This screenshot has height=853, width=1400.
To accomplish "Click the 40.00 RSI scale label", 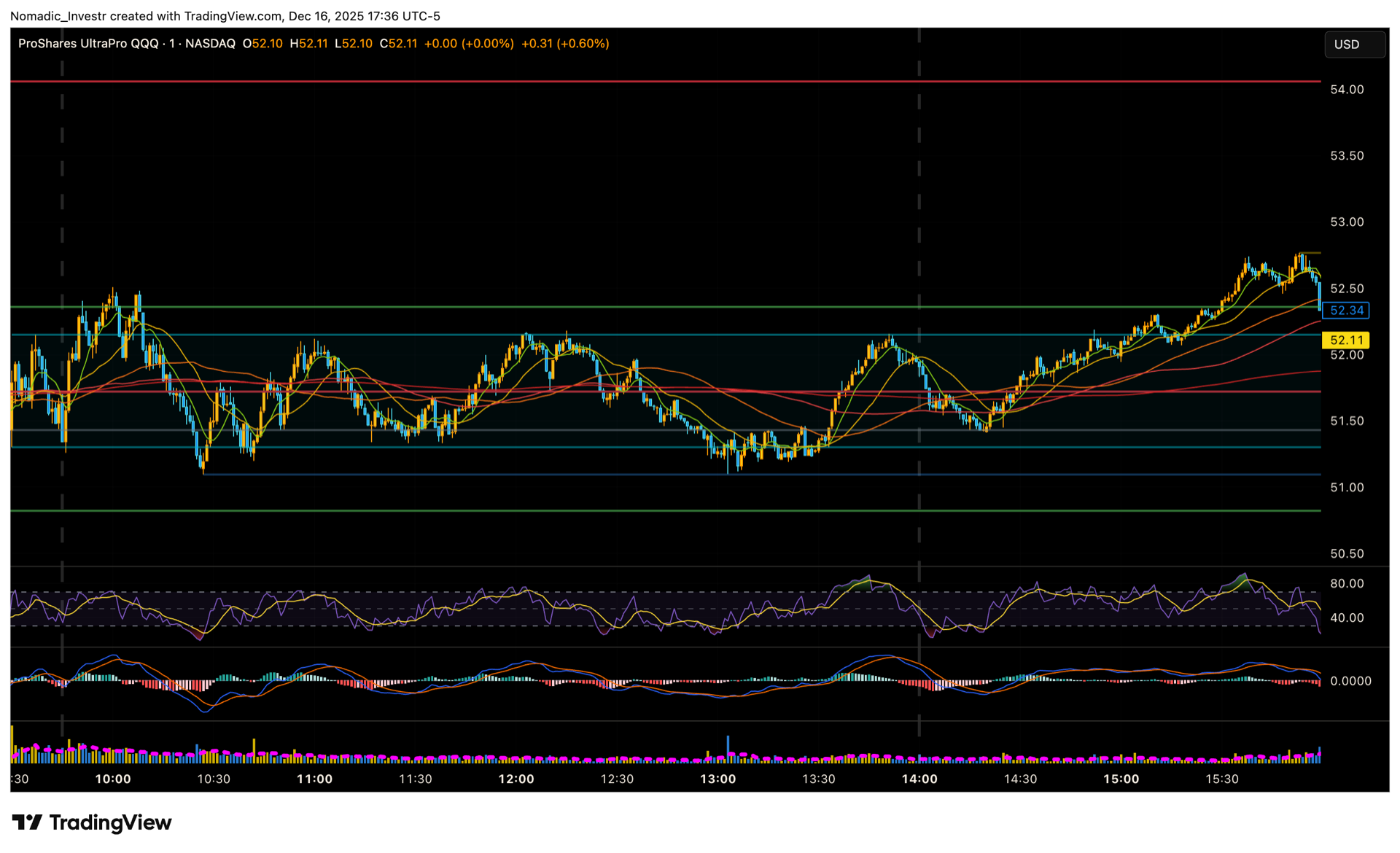I will click(1346, 618).
